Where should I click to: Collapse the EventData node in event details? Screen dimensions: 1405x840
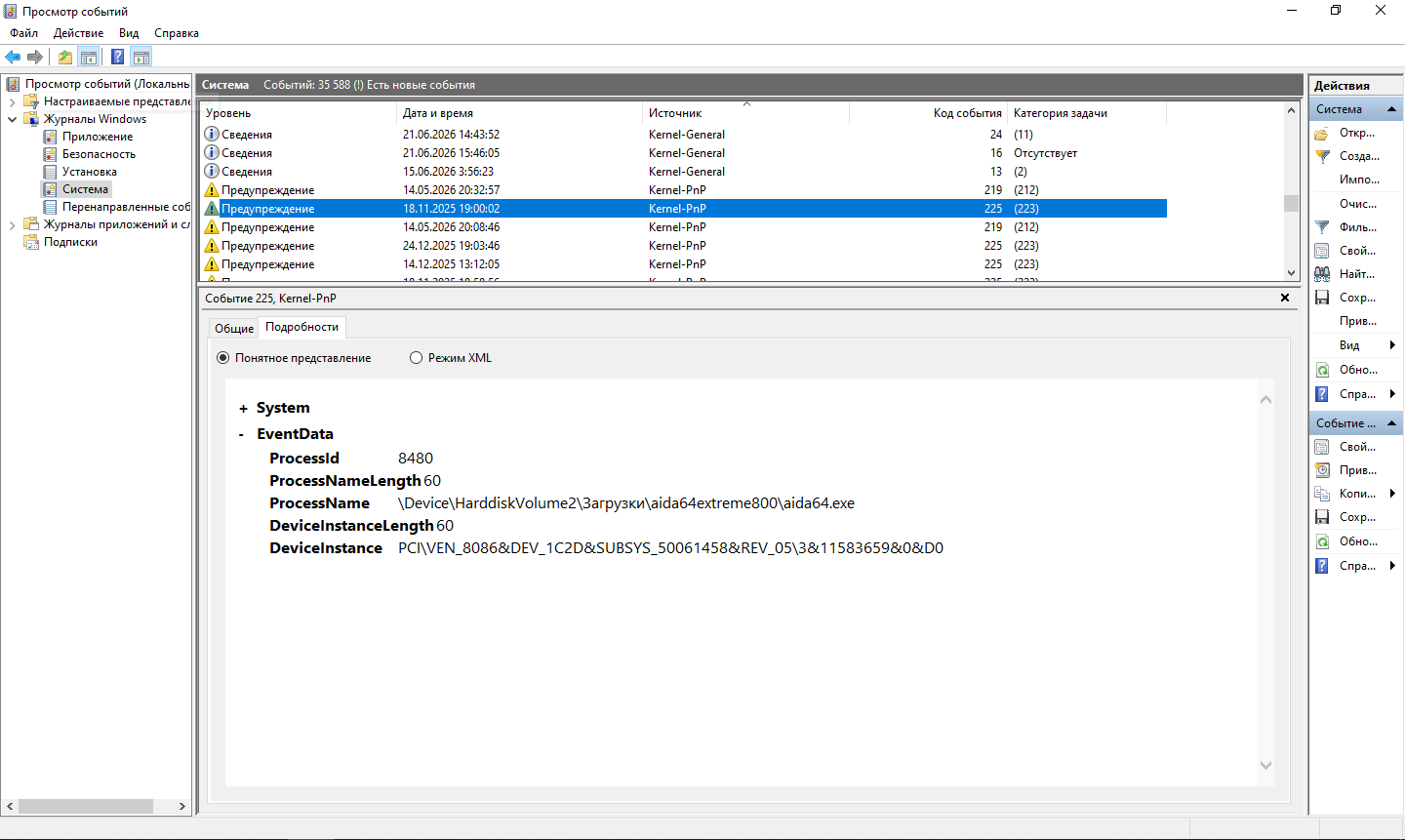click(x=242, y=435)
